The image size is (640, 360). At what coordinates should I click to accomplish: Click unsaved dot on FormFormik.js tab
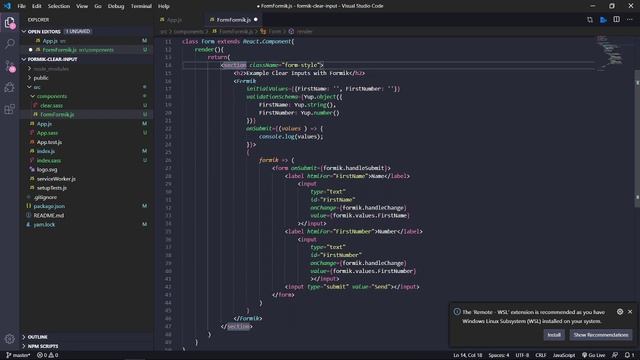[x=256, y=20]
